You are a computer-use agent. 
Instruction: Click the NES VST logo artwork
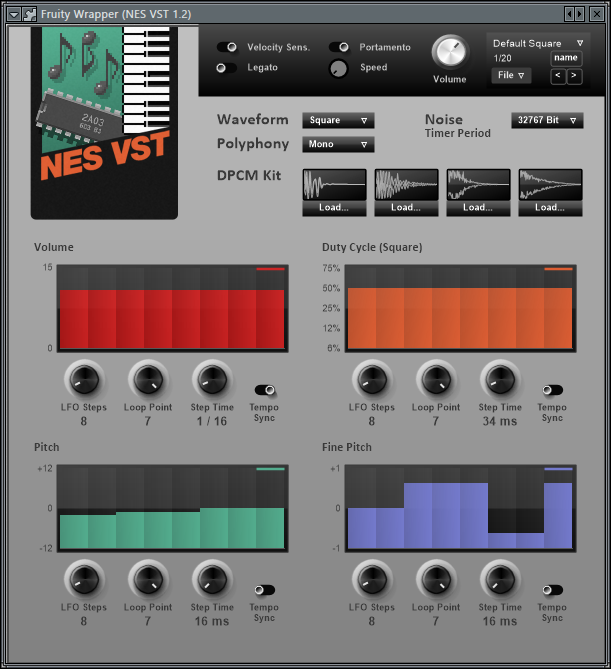coord(105,123)
